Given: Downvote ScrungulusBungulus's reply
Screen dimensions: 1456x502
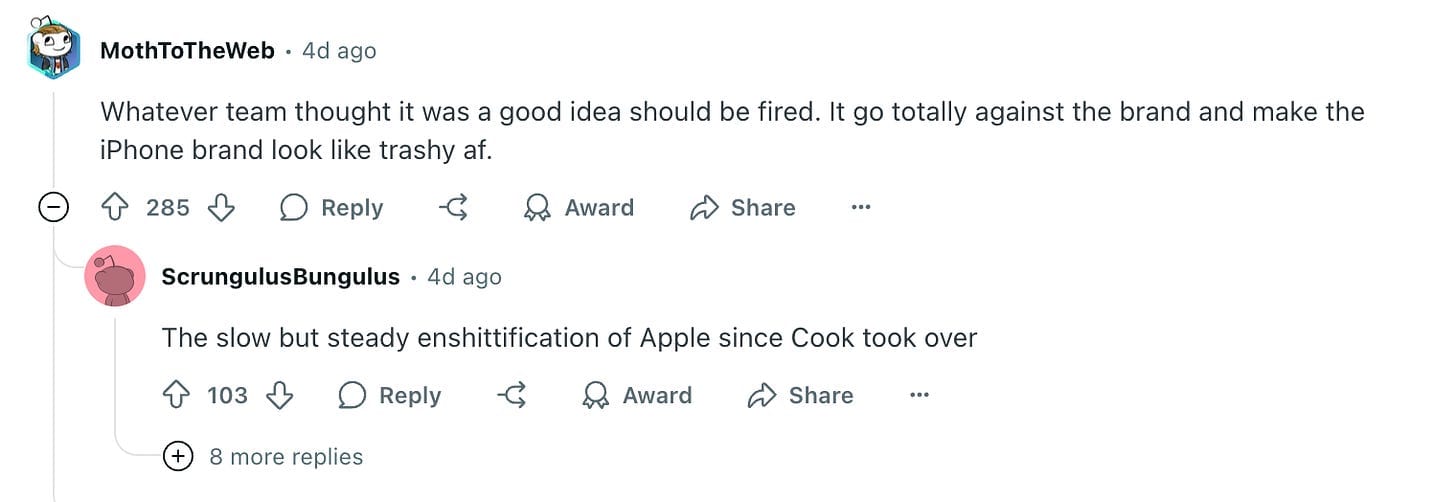Looking at the screenshot, I should [280, 396].
